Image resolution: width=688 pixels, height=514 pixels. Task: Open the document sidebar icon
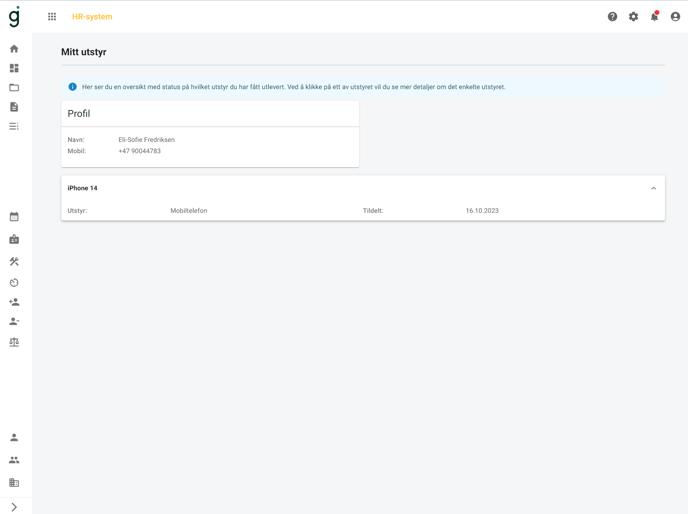click(x=14, y=107)
